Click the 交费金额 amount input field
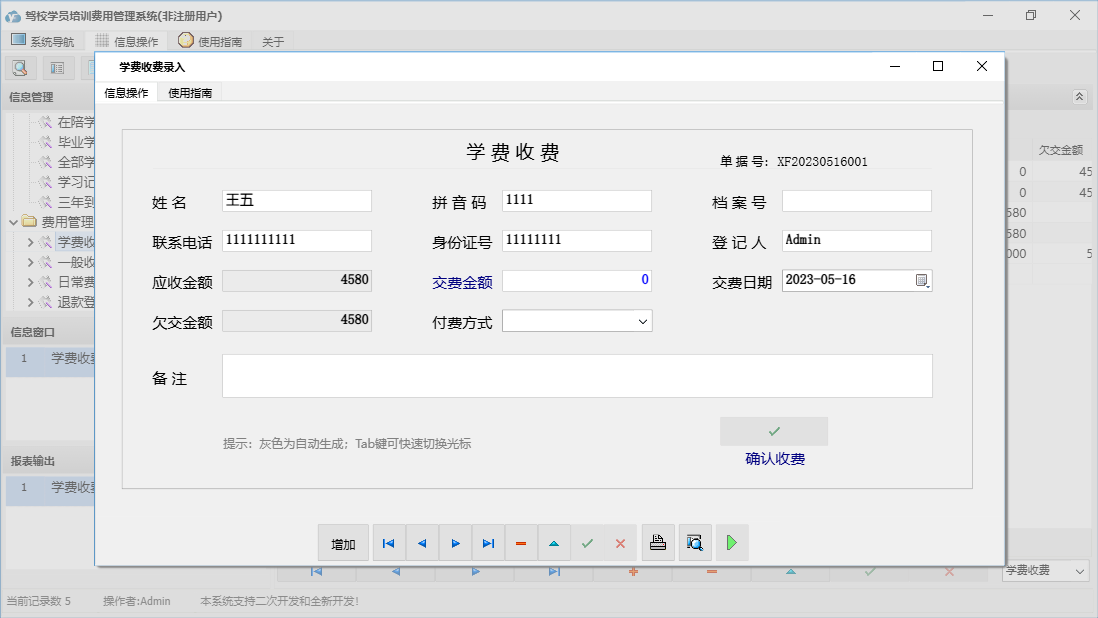The image size is (1098, 618). point(576,281)
